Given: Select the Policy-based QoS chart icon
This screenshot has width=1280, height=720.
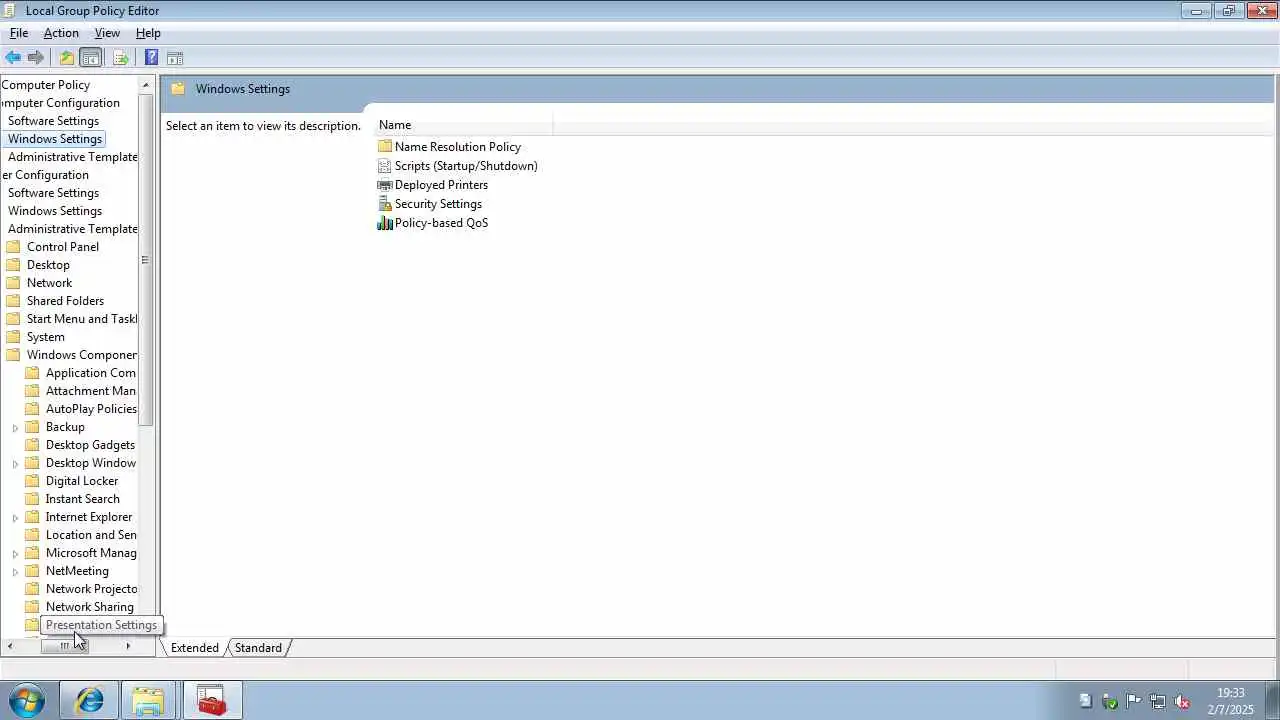Looking at the screenshot, I should pos(385,223).
